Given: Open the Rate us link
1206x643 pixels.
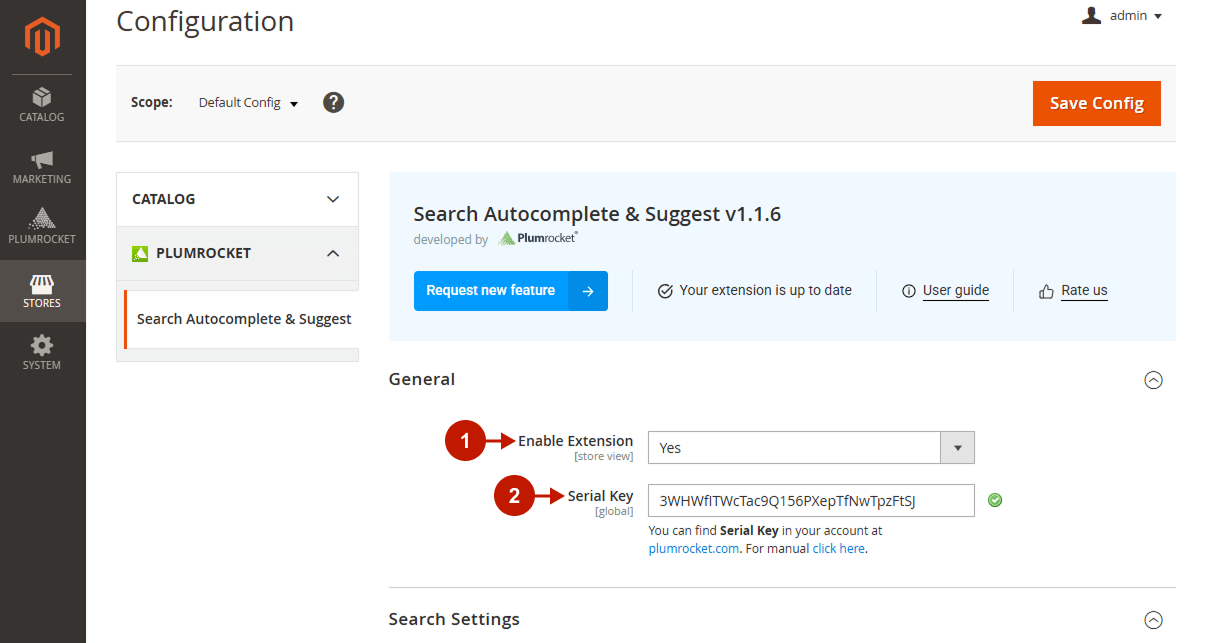Looking at the screenshot, I should pyautogui.click(x=1084, y=291).
